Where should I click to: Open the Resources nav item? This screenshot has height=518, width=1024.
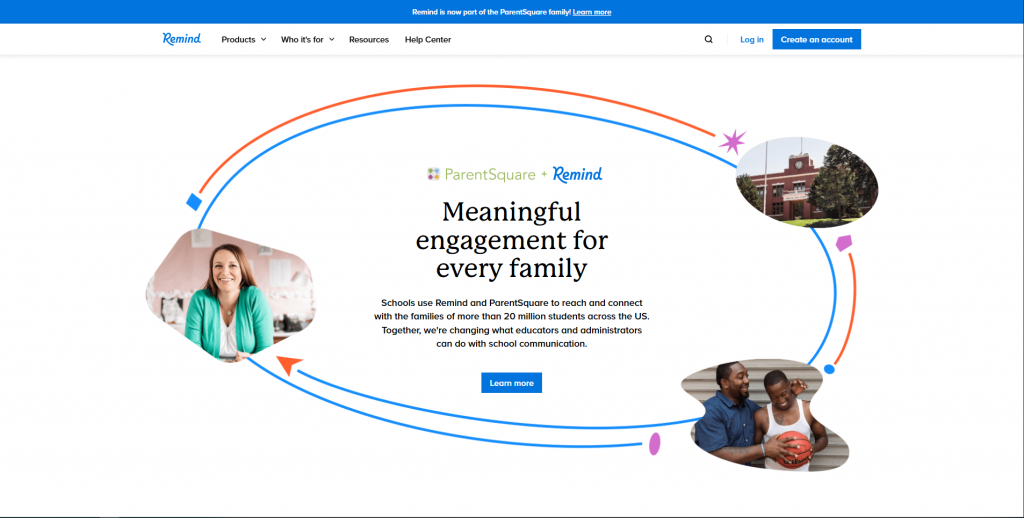[368, 39]
